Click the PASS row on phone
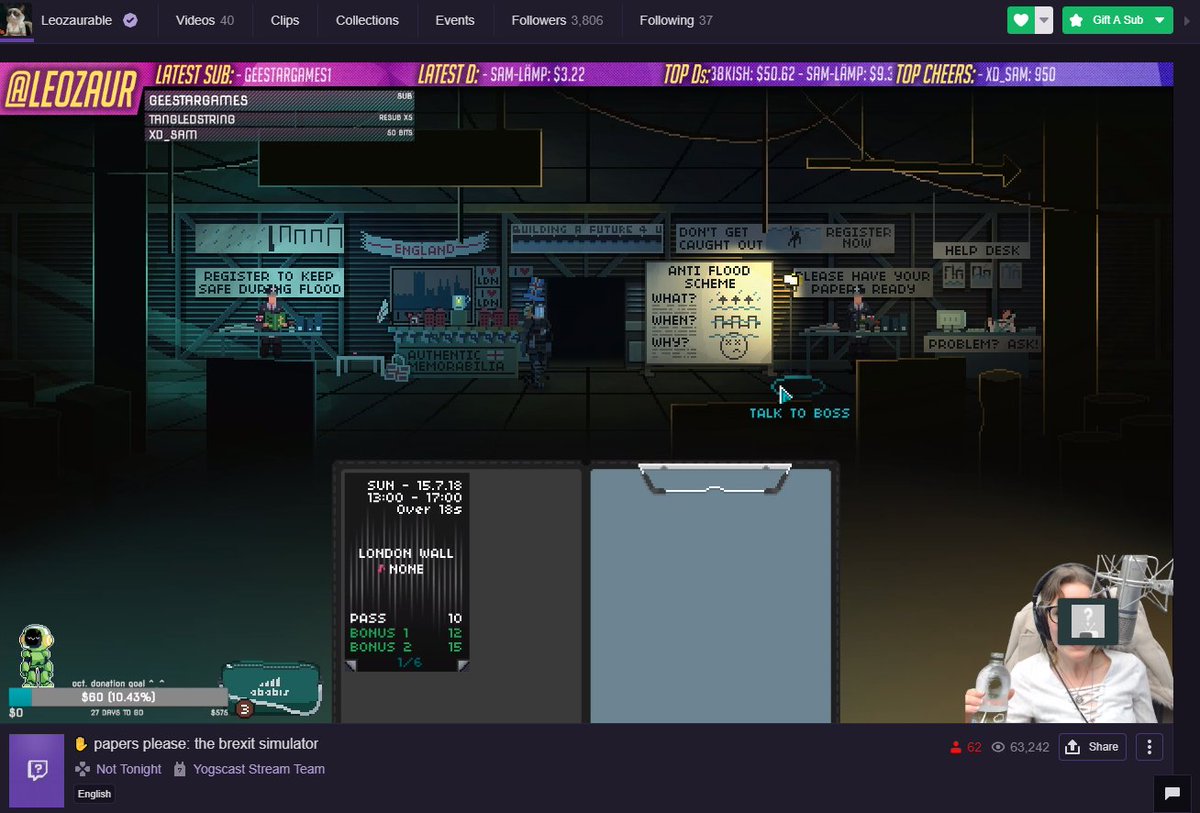The image size is (1200, 813). coord(405,618)
